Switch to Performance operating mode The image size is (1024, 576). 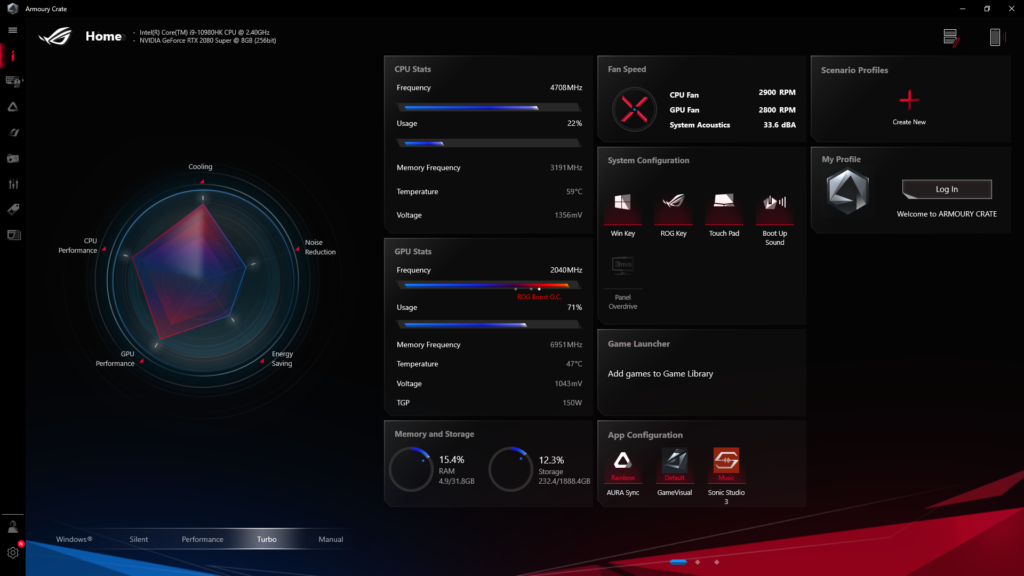coord(202,539)
